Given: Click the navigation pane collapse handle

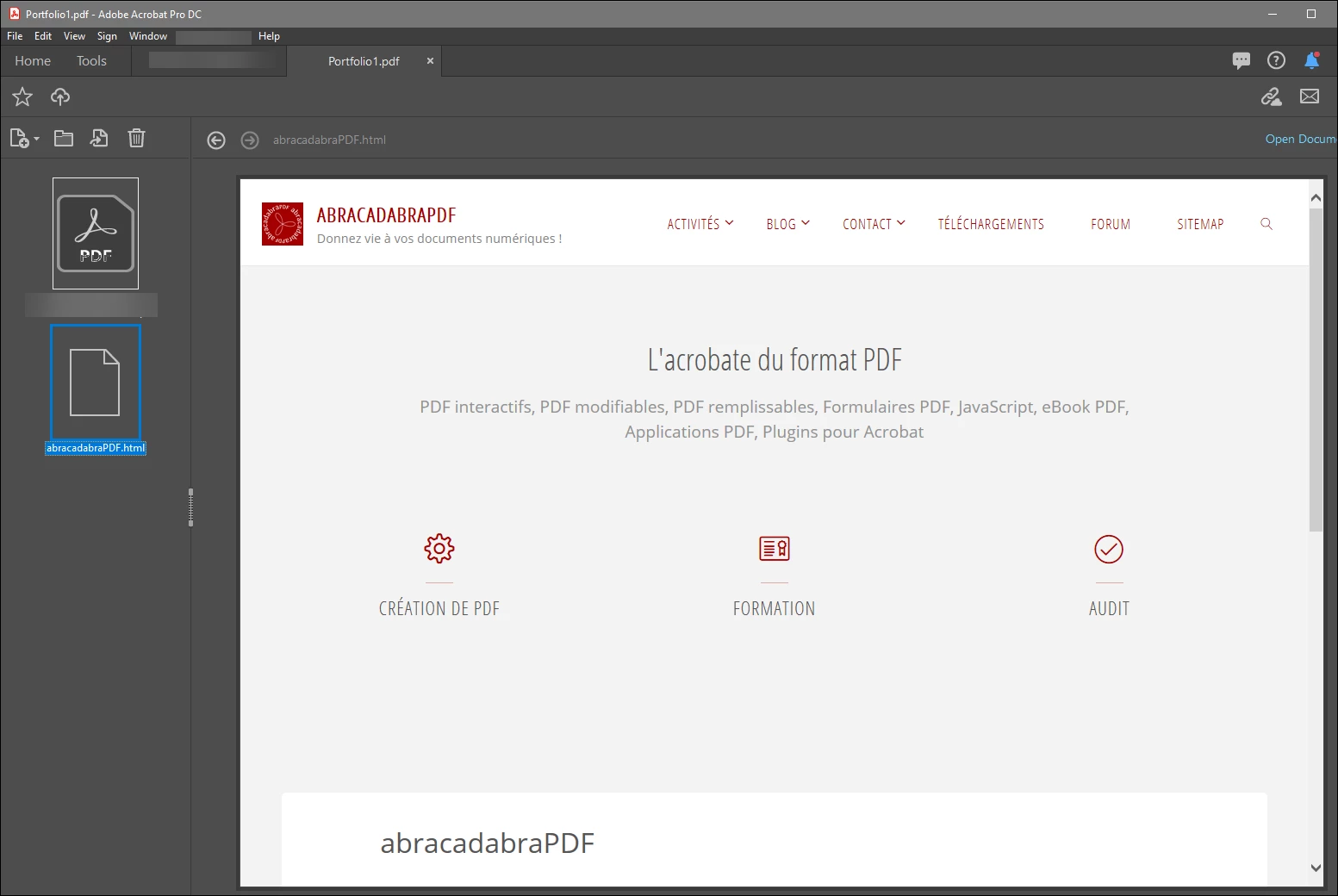Looking at the screenshot, I should (x=190, y=507).
